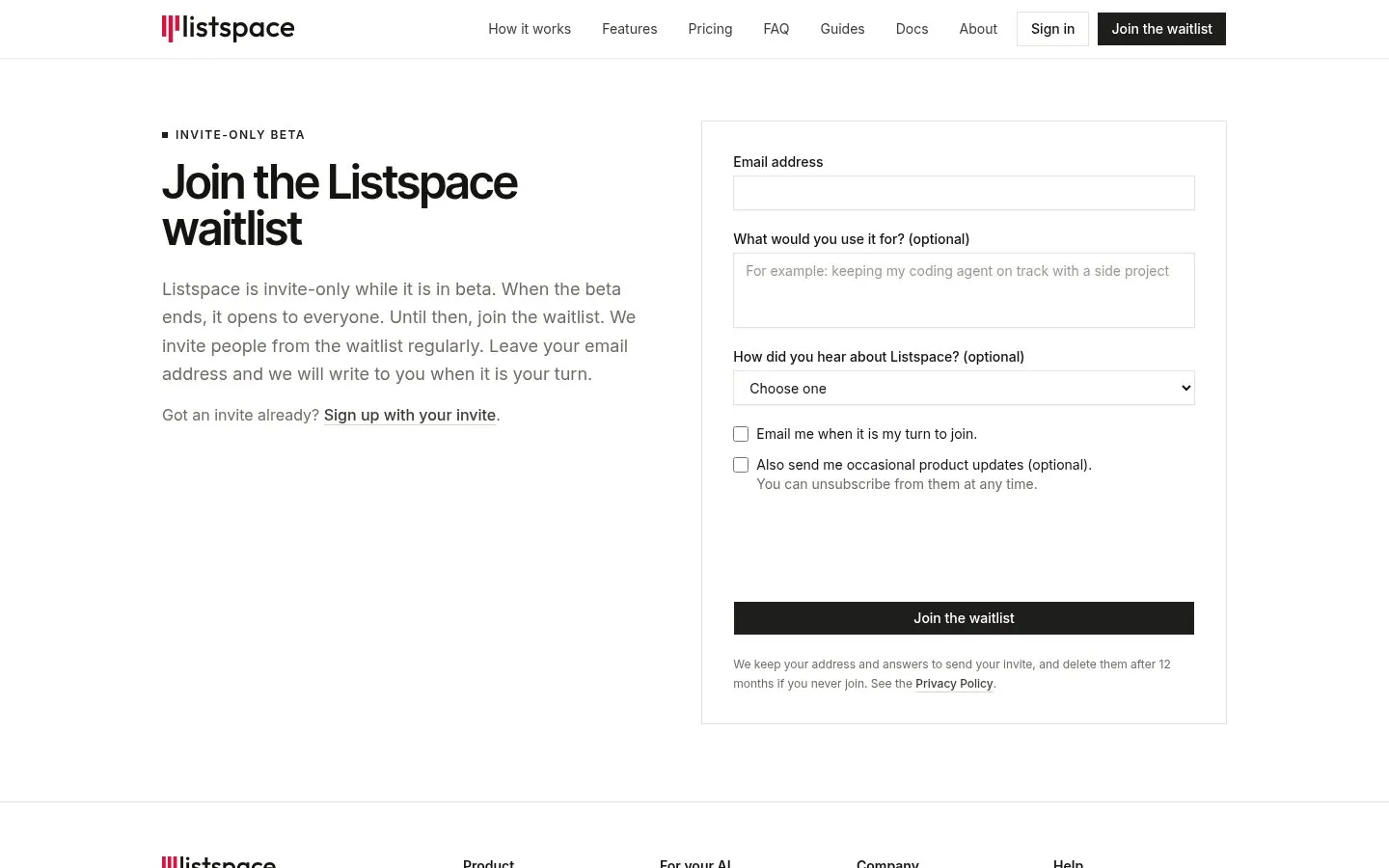This screenshot has height=868, width=1389.
Task: Click the Listspace logo in the header
Action: 228,29
